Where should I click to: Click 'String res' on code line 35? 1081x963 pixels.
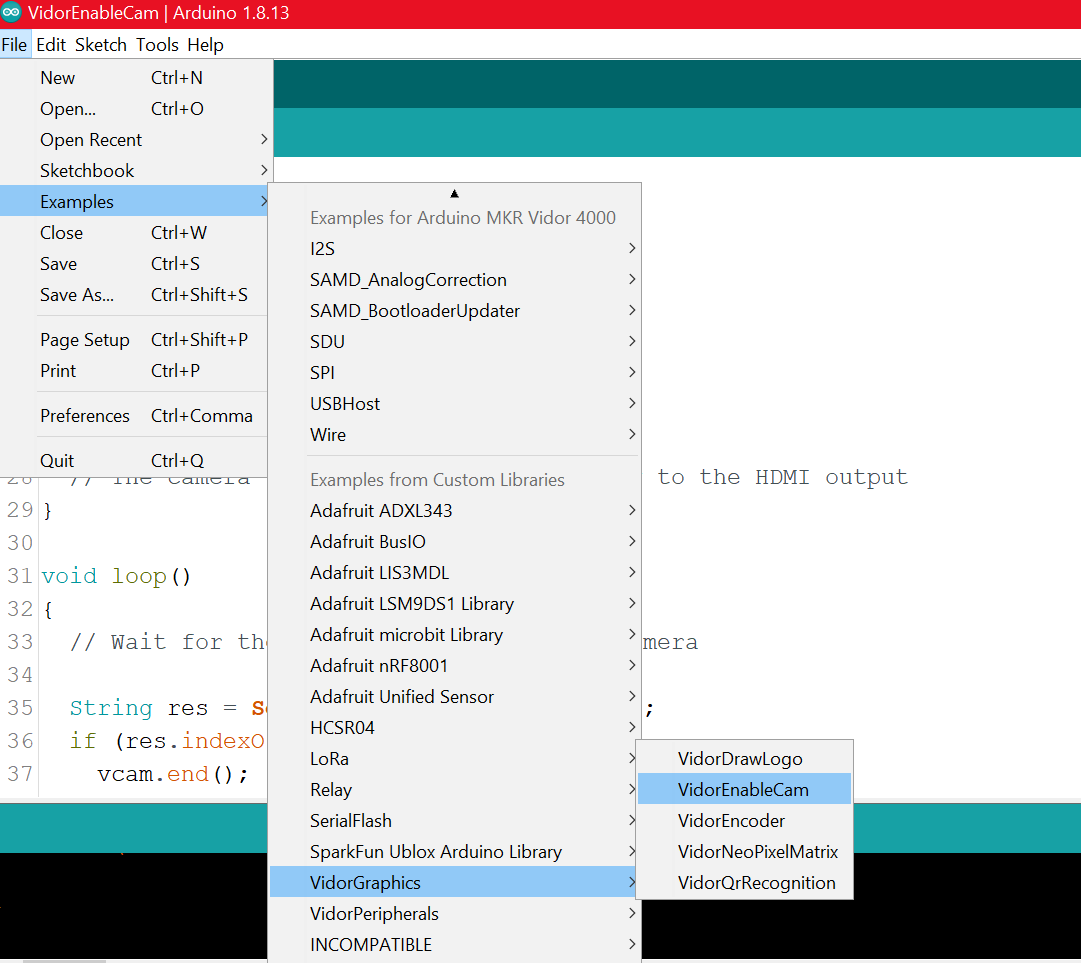139,708
